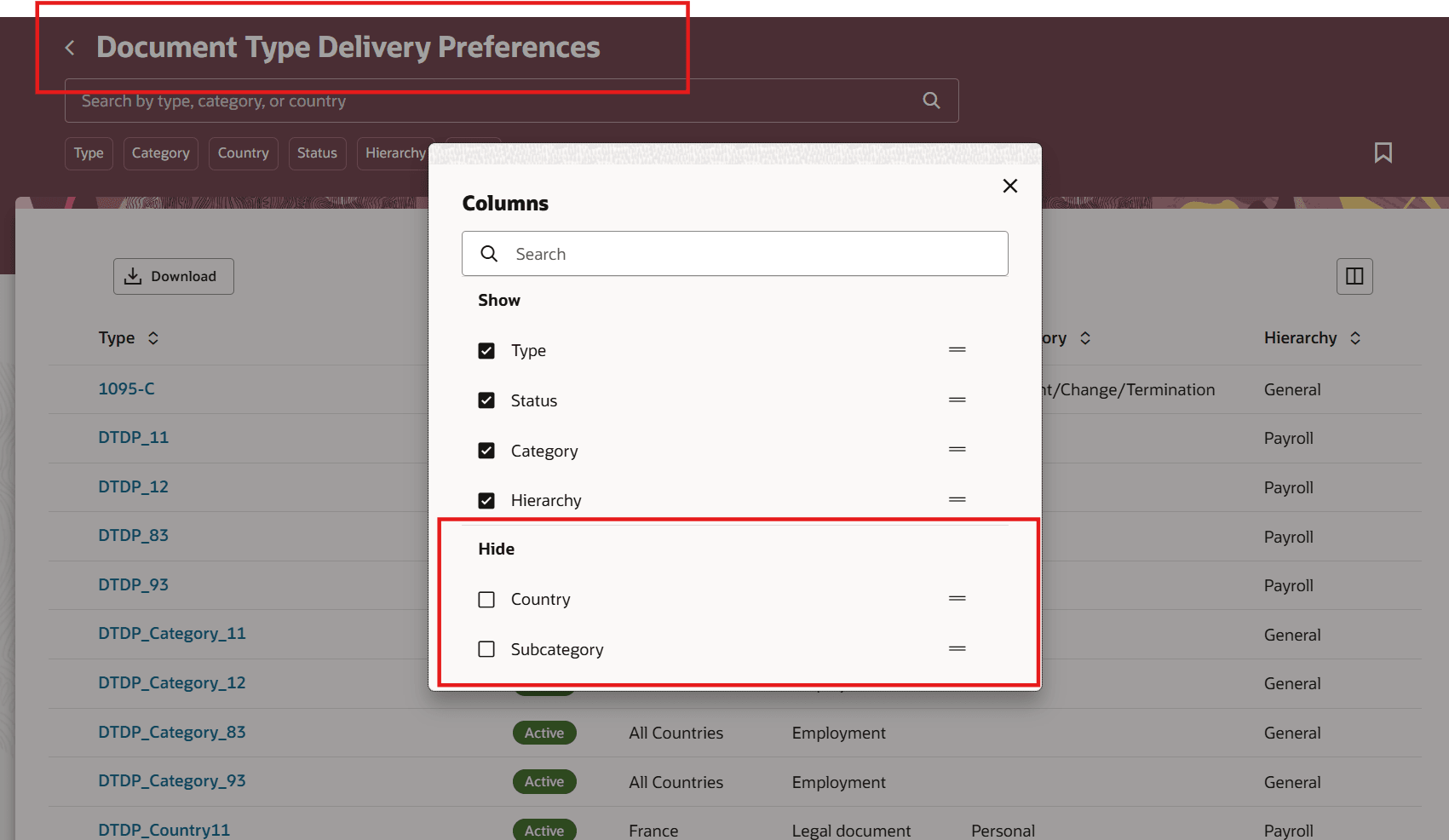
Task: Focus the type, category, or country search box
Action: click(x=512, y=101)
